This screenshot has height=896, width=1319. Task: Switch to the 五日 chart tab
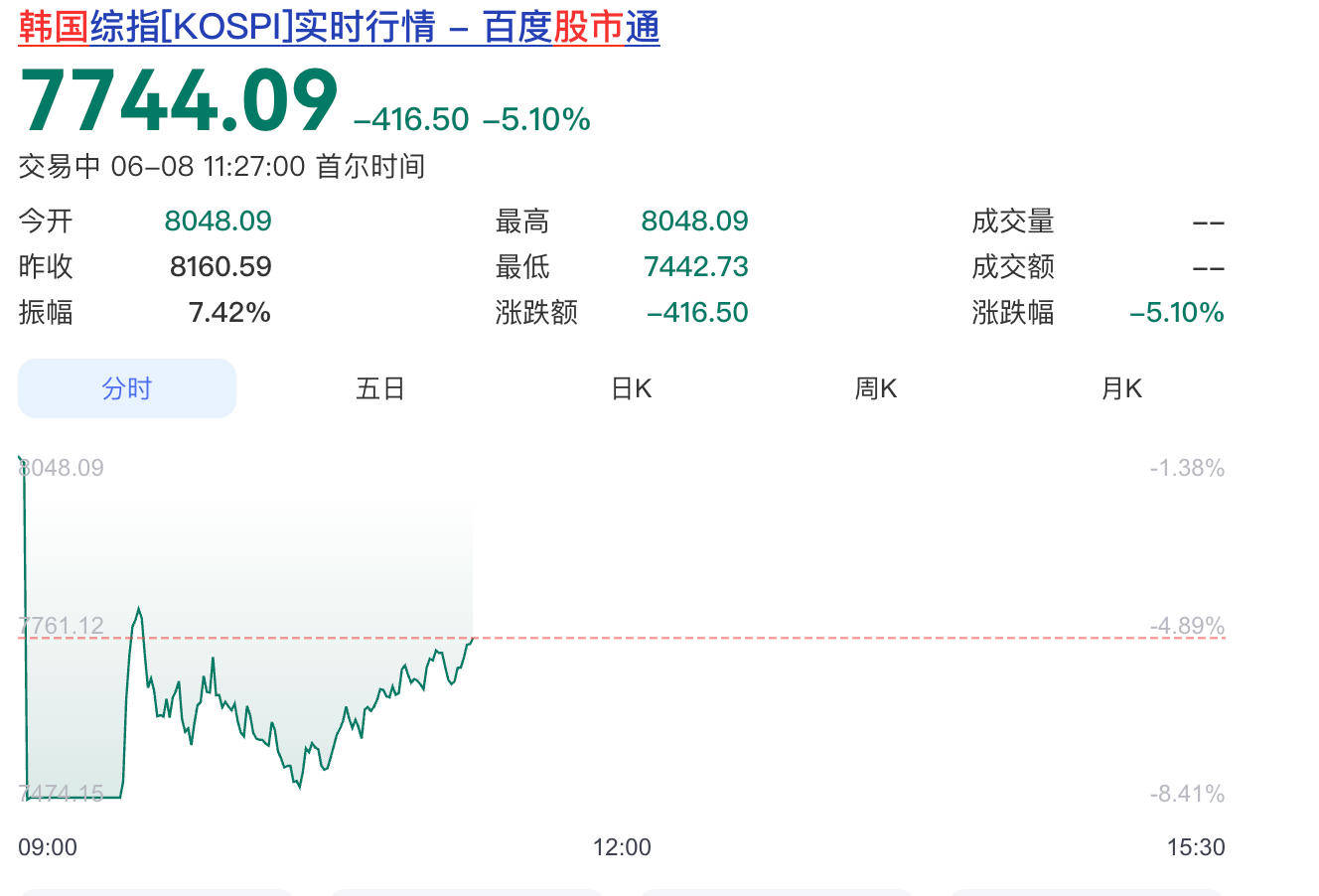click(380, 388)
